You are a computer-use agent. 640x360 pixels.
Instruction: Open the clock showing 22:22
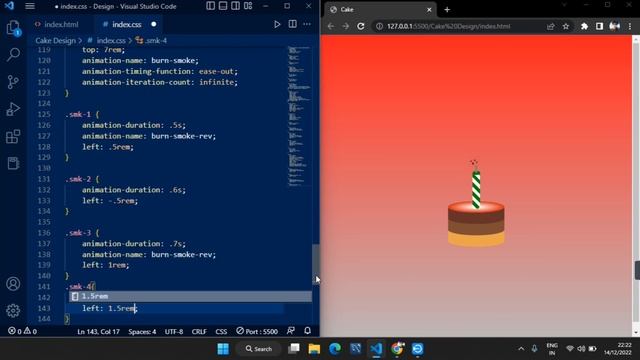pyautogui.click(x=618, y=349)
